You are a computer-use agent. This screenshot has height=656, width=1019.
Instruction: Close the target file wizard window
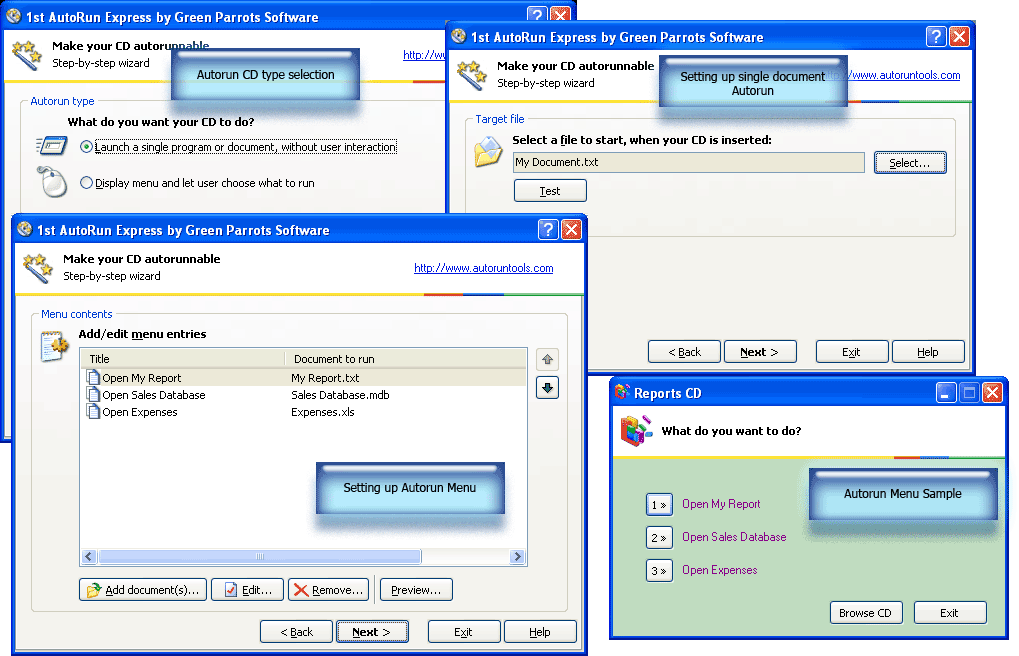tap(959, 36)
